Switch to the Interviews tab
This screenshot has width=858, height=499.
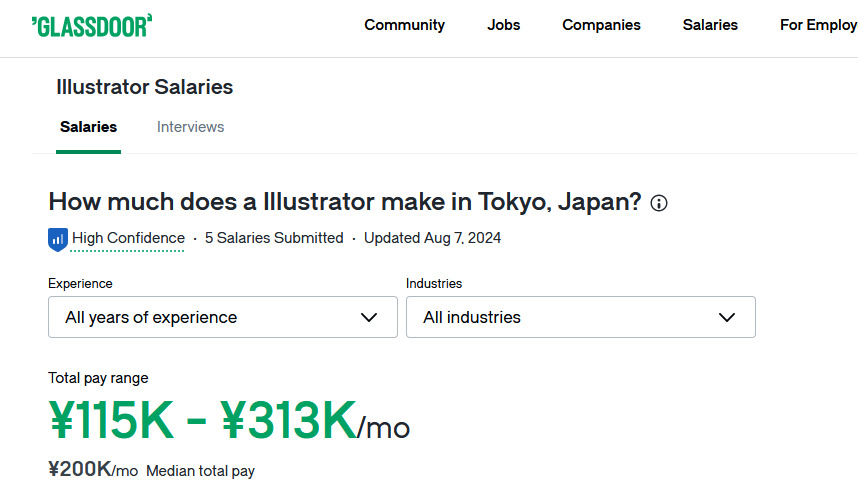190,127
